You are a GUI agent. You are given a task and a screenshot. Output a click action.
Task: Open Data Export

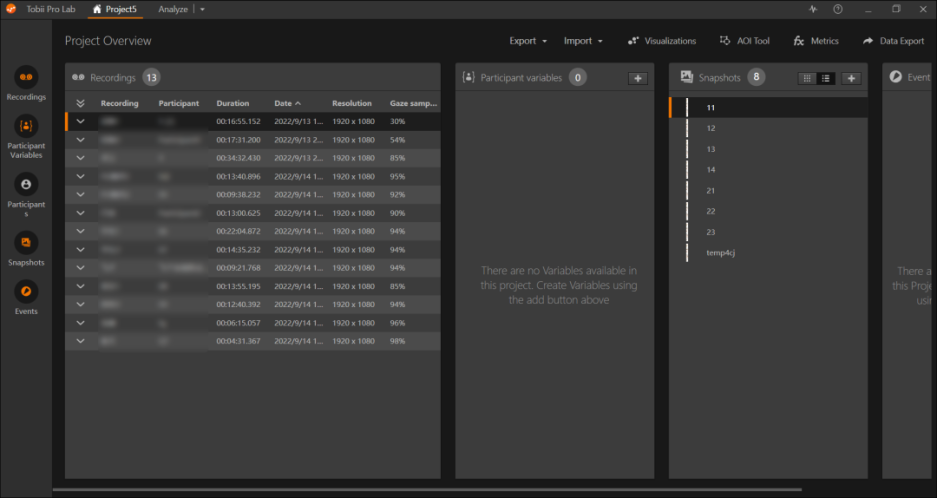893,41
